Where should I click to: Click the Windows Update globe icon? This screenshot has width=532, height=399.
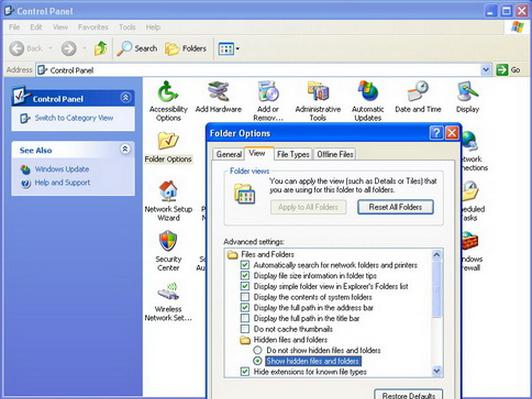[x=25, y=169]
